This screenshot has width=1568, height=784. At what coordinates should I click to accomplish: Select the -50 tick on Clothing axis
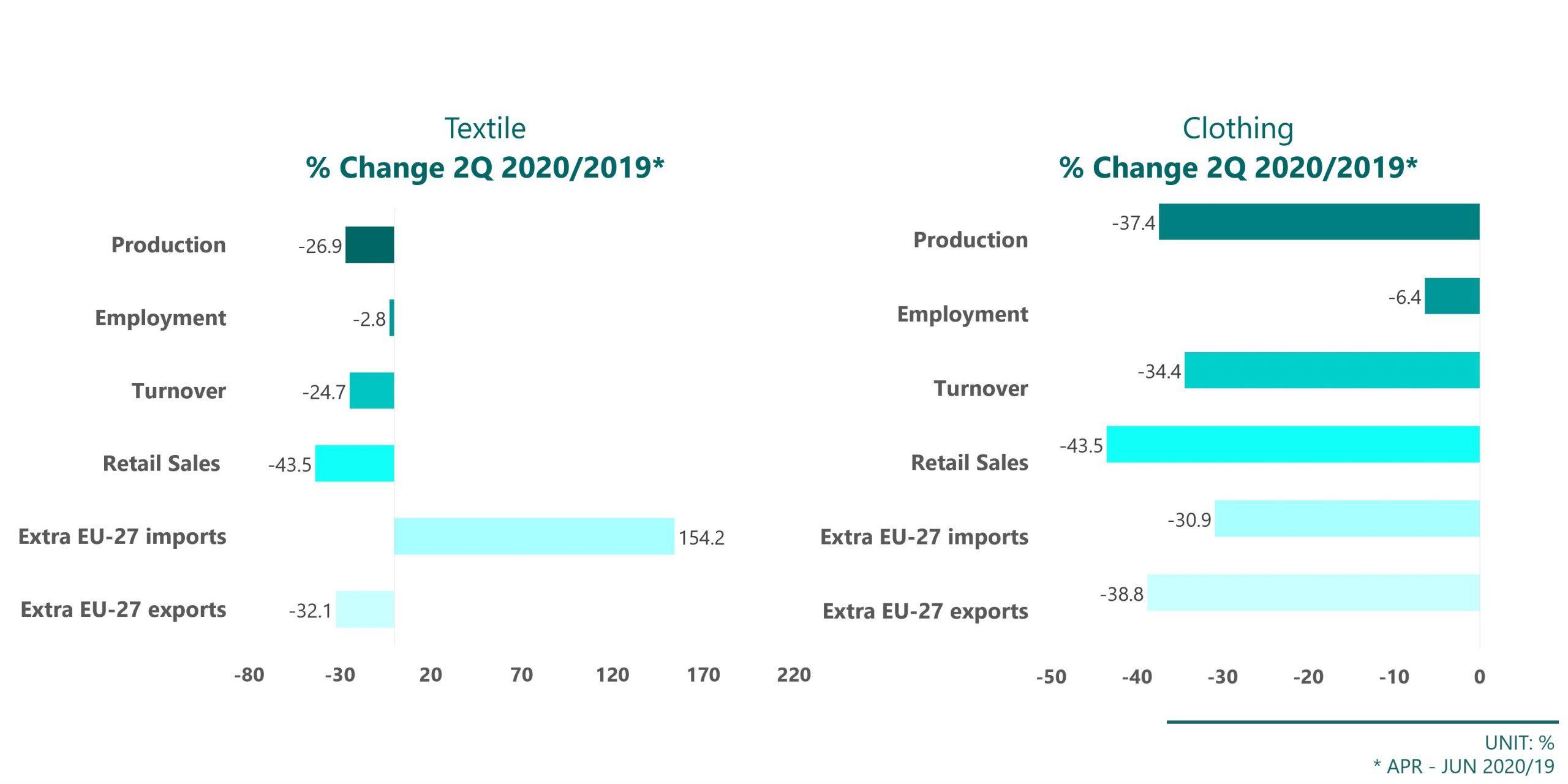coord(1051,677)
